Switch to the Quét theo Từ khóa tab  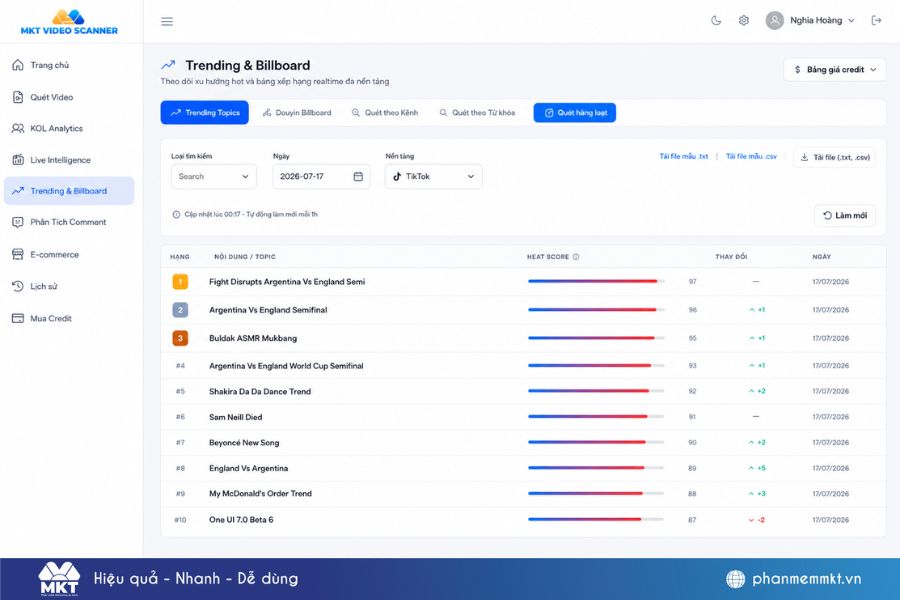pos(478,113)
